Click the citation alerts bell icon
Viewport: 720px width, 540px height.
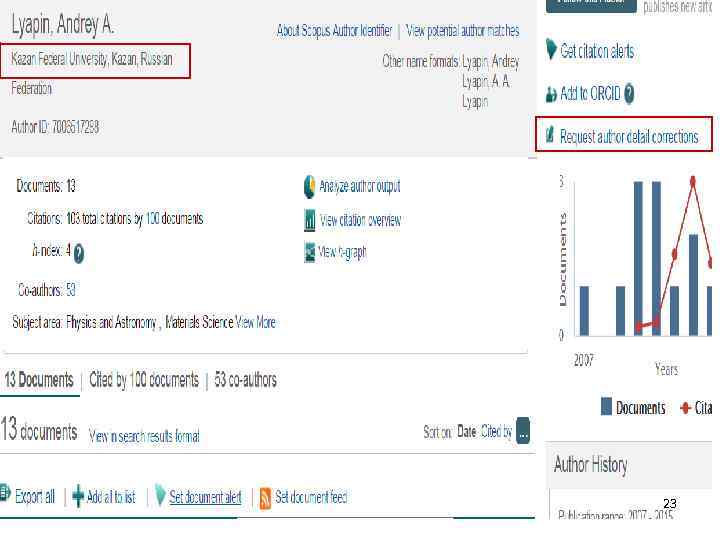[x=551, y=49]
